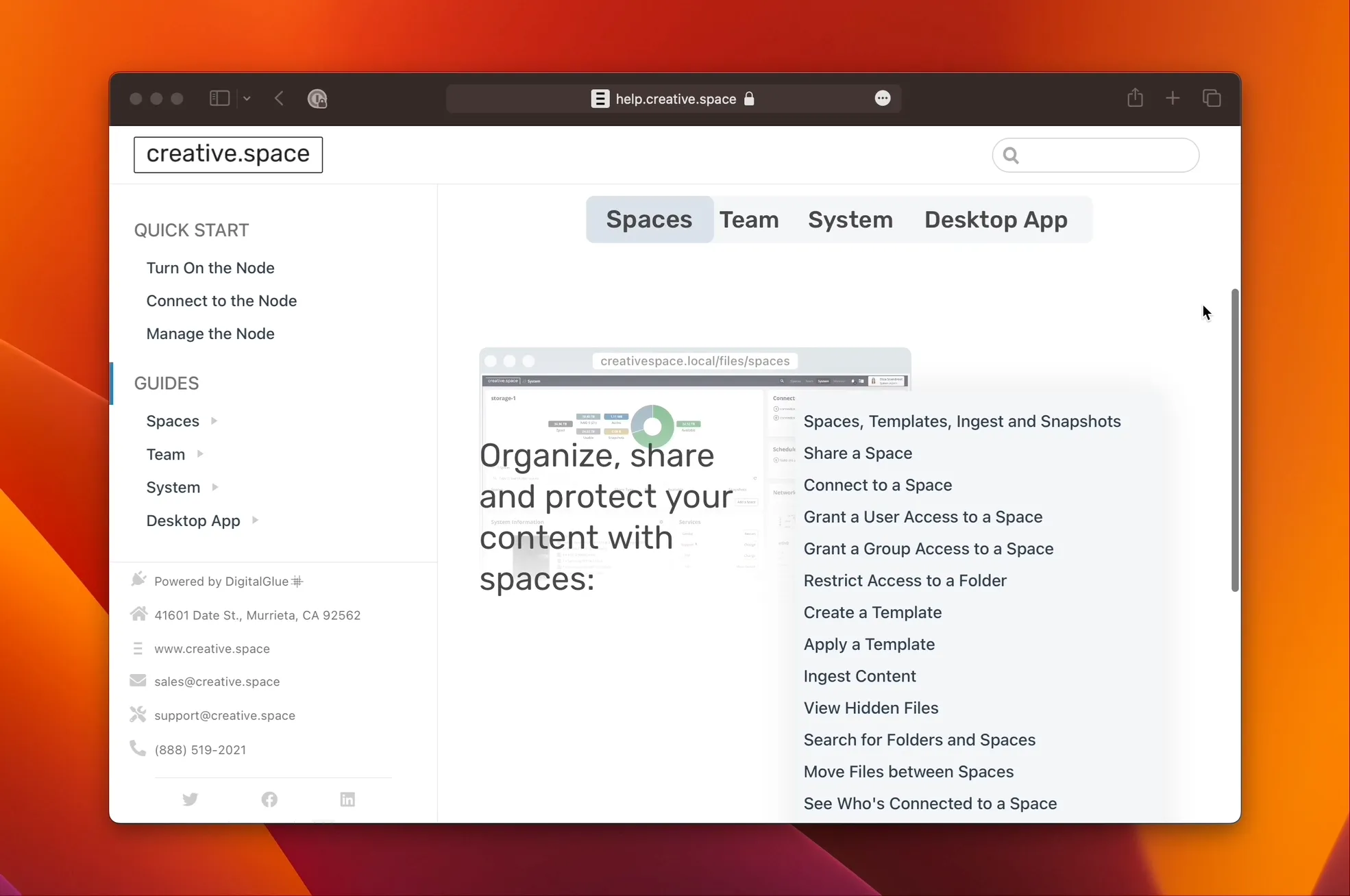Expand the Desktop App guide chevron
Screen dimensions: 1350x896
click(256, 520)
